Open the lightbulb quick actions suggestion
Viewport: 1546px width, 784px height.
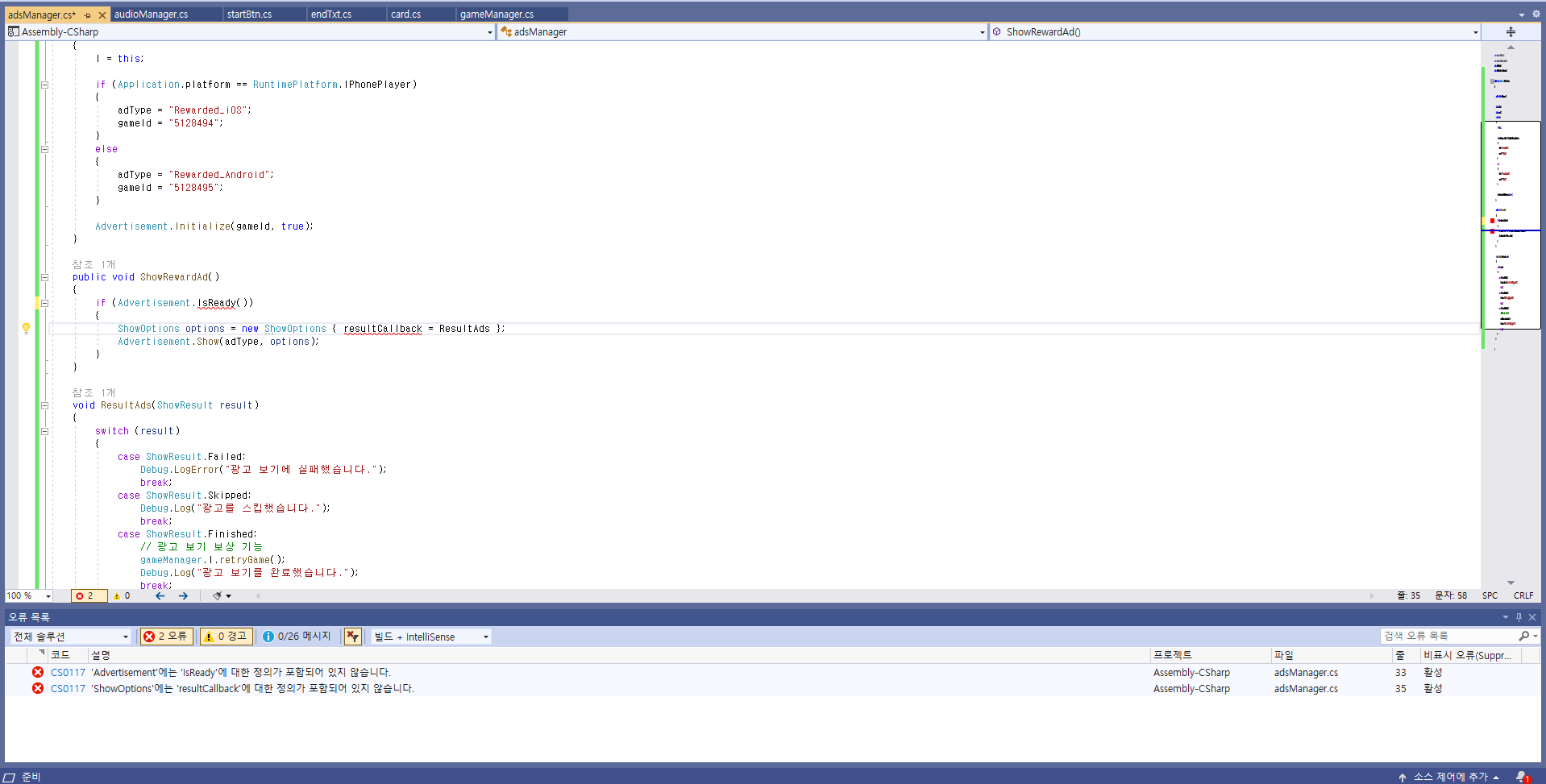26,329
